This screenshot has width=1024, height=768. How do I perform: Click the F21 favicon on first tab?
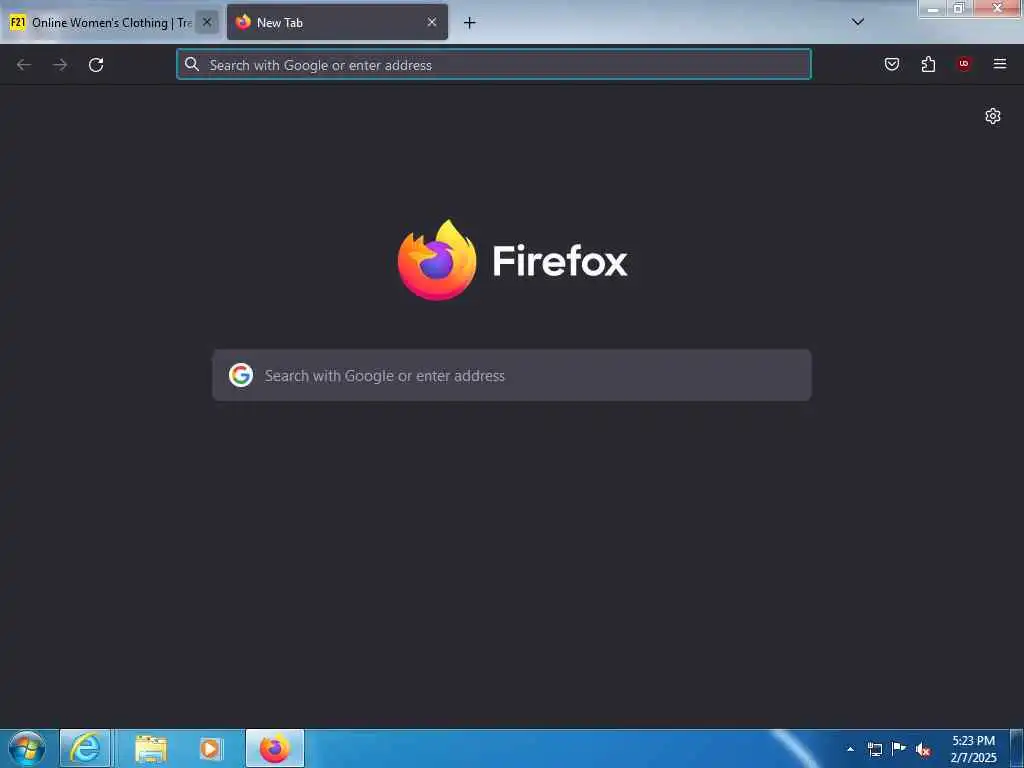click(x=18, y=22)
